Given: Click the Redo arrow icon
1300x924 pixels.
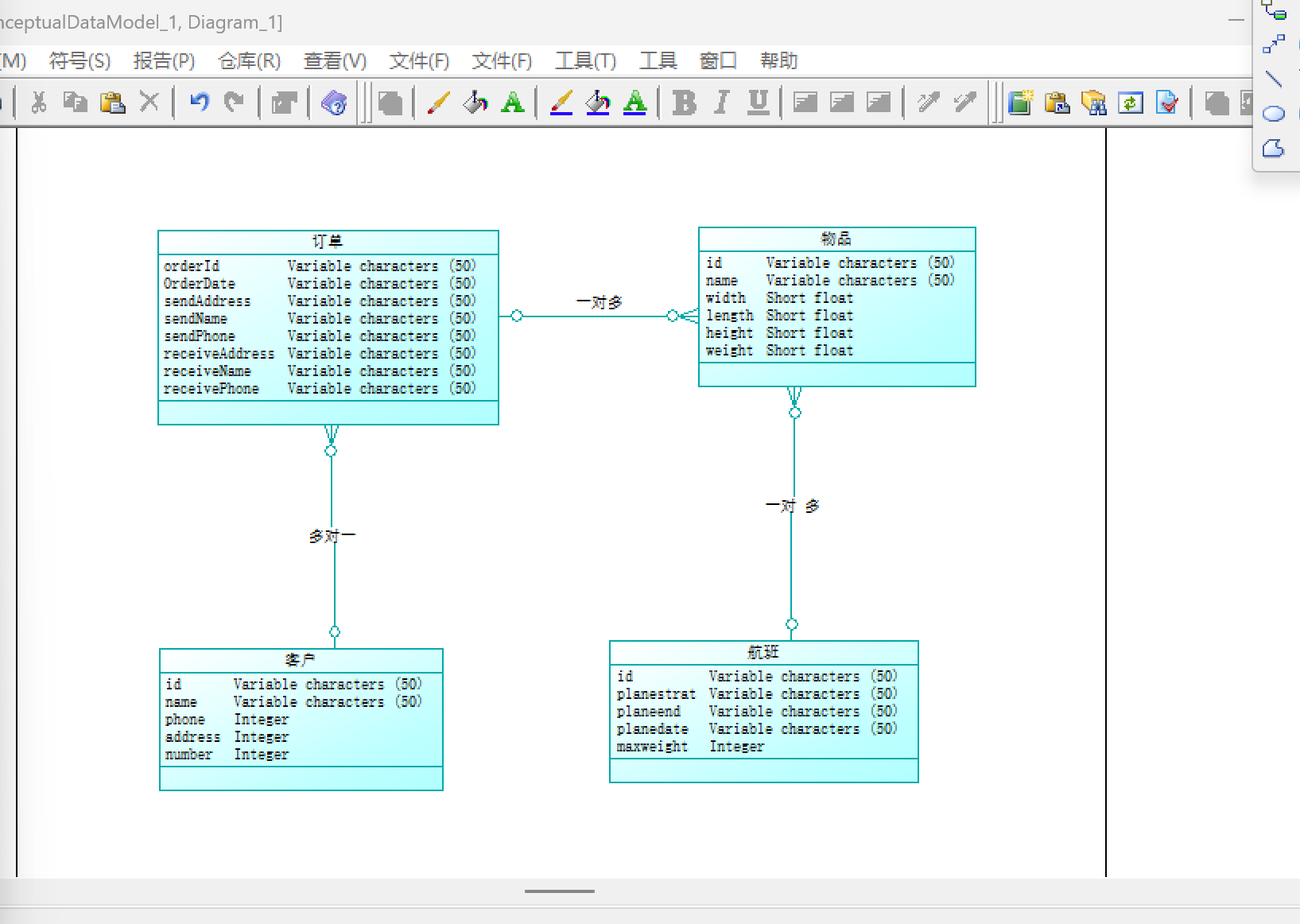Looking at the screenshot, I should click(234, 102).
